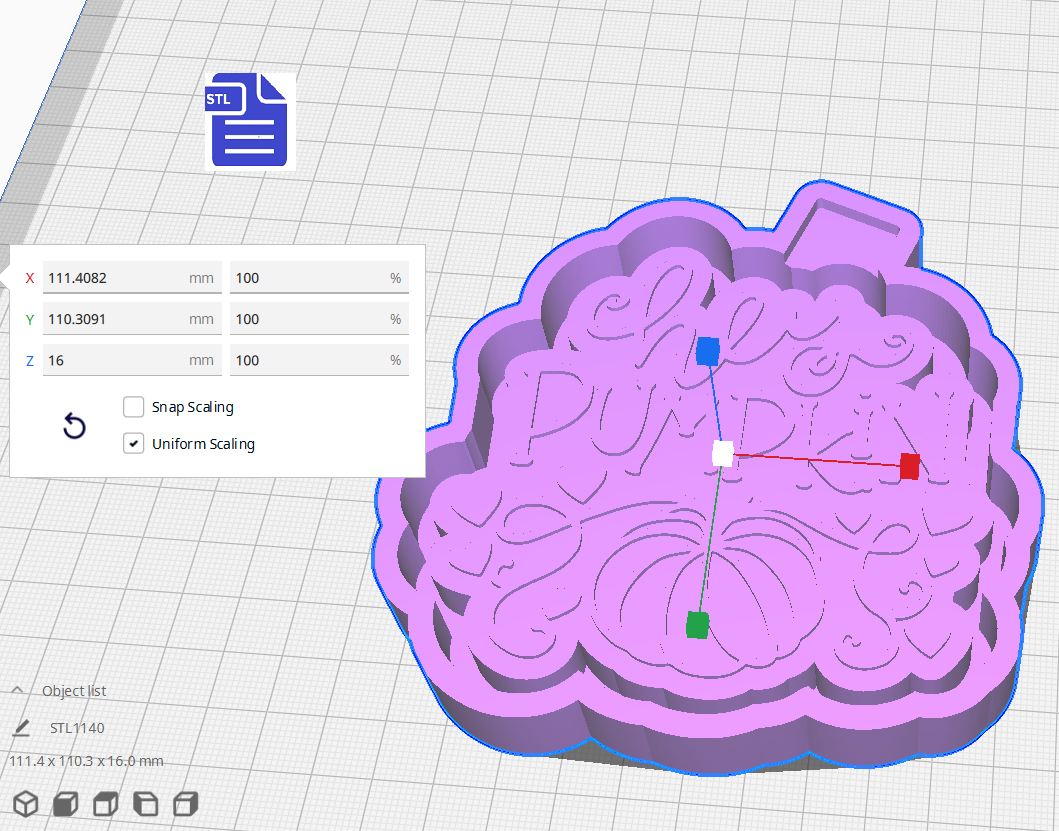Image resolution: width=1059 pixels, height=831 pixels.
Task: Grab the blue Z-axis scale handle
Action: point(708,351)
